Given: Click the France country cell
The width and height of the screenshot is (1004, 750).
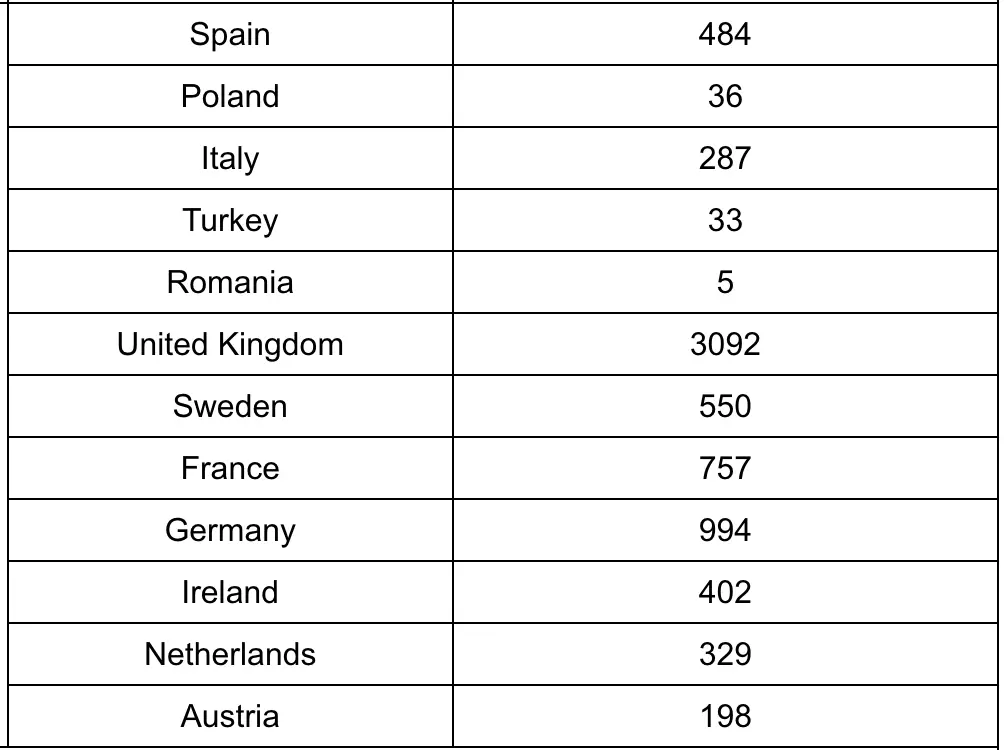Looking at the screenshot, I should tap(230, 469).
